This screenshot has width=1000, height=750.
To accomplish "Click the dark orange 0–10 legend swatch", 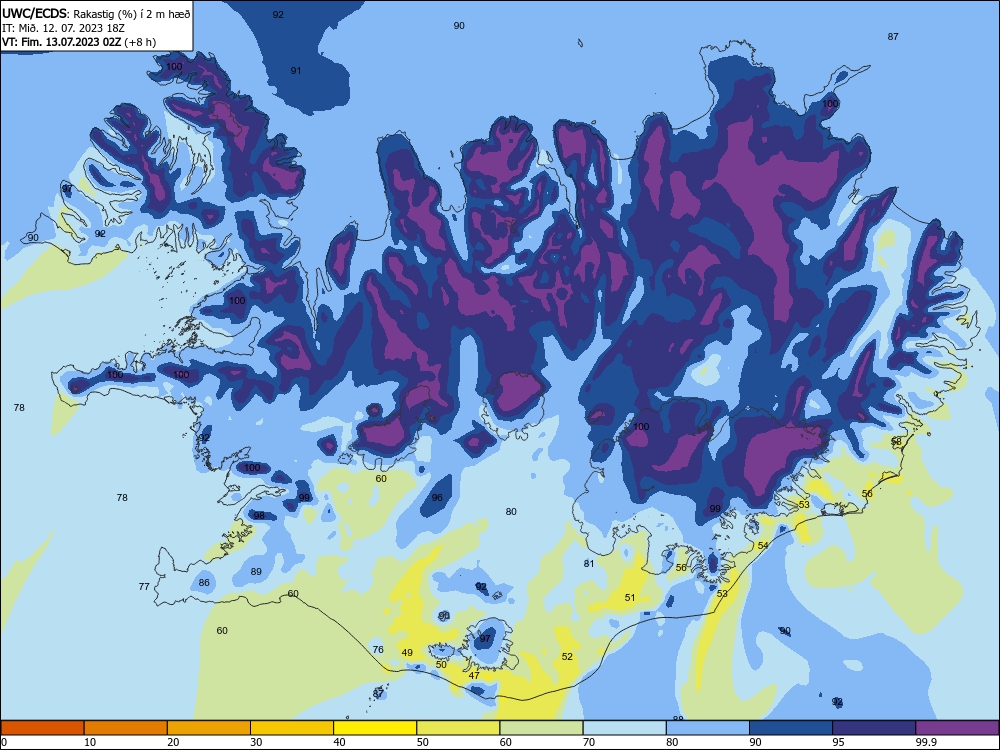I will click(x=42, y=728).
